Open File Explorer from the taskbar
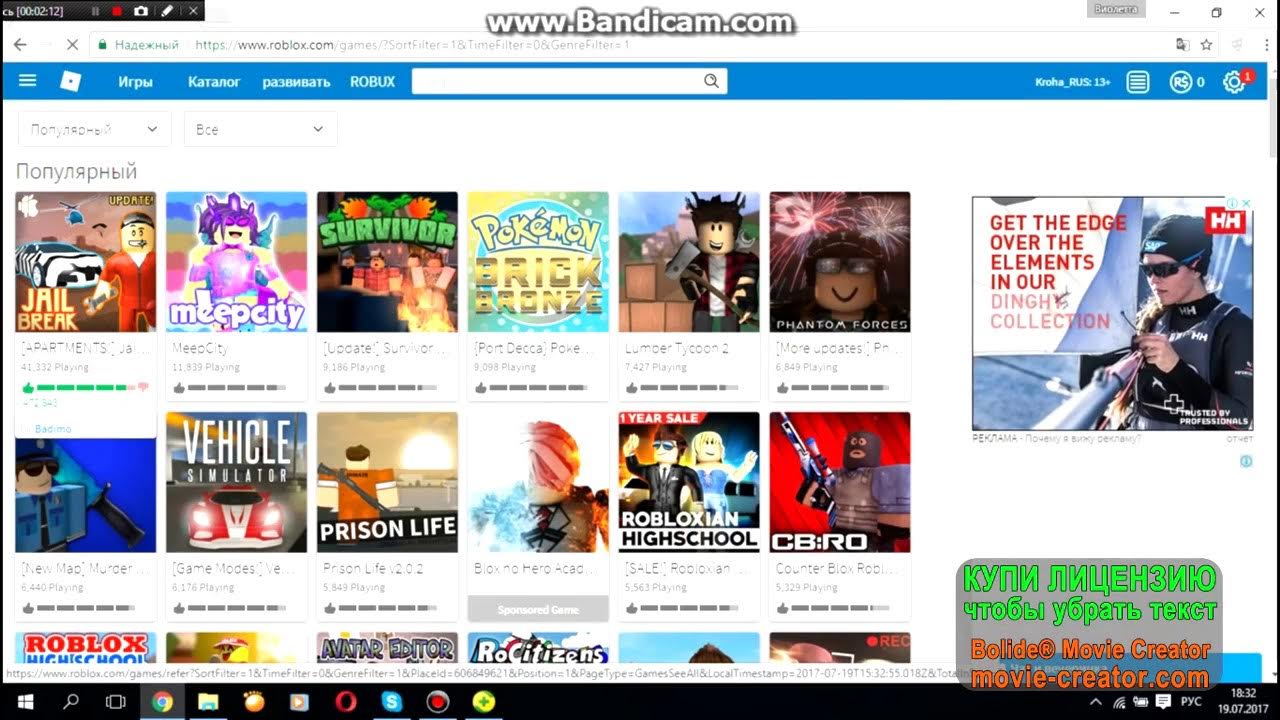 [208, 702]
